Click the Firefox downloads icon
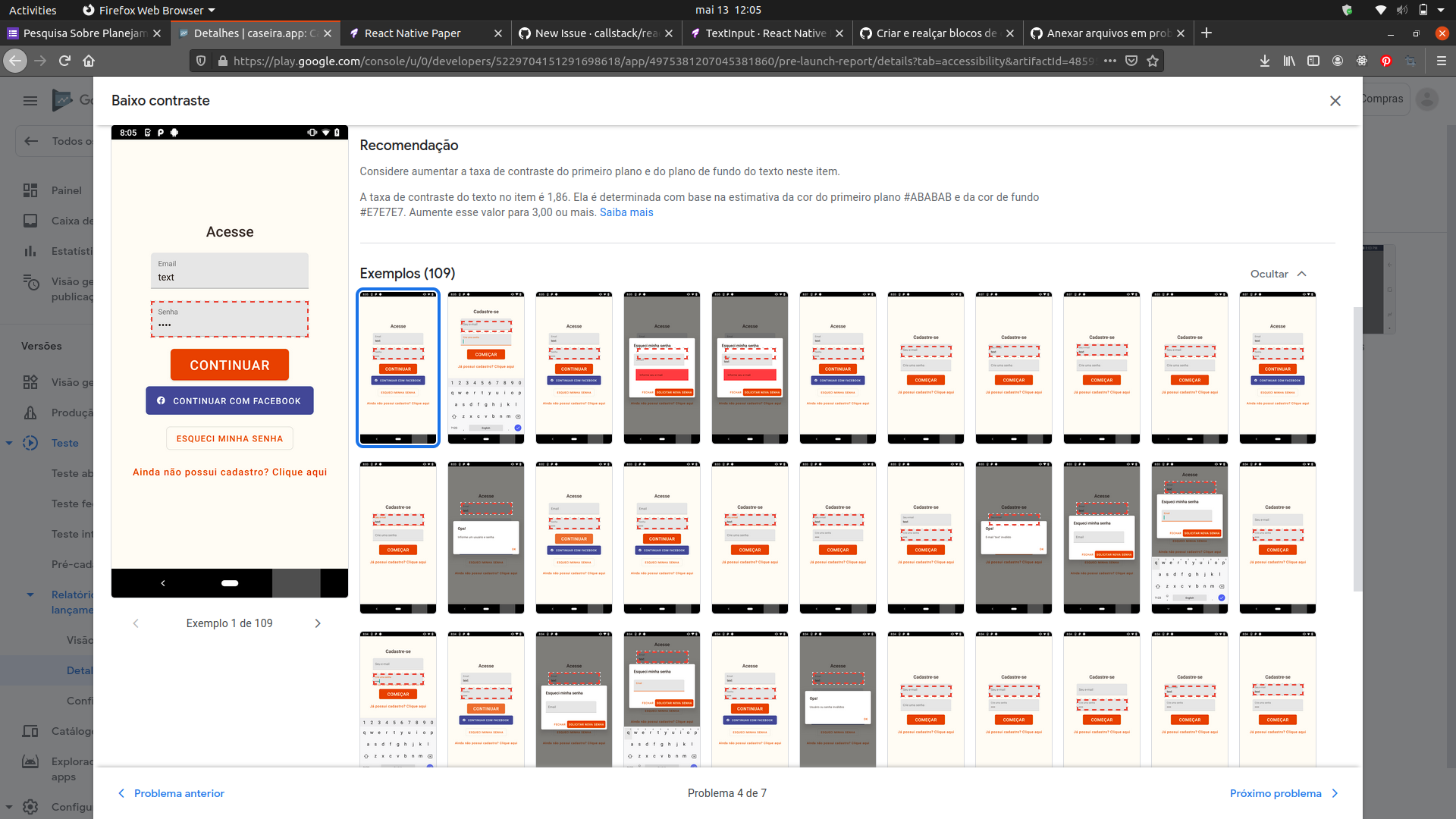 point(1264,61)
